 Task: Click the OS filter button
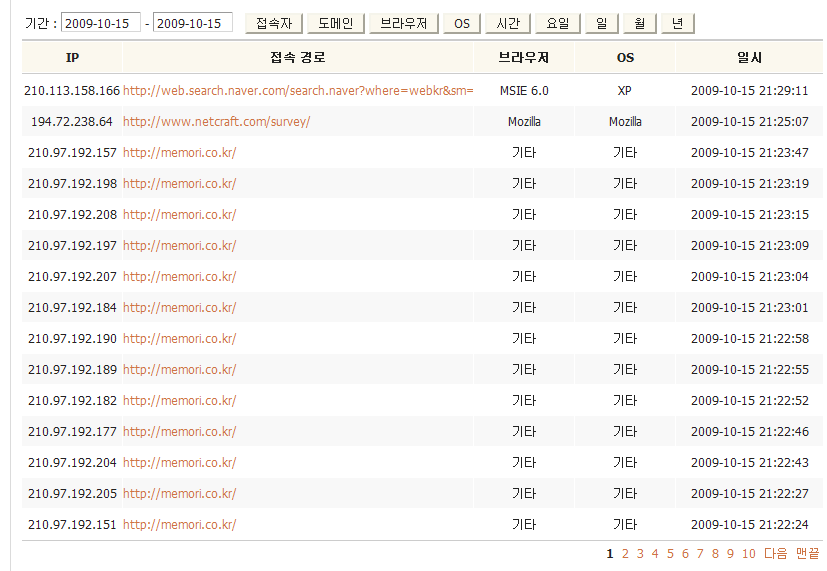click(x=461, y=23)
